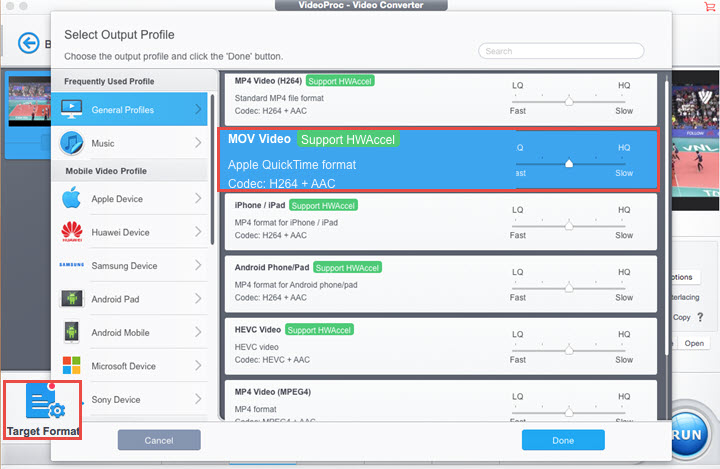720x469 pixels.
Task: Expand Sony Device chevron
Action: 198,399
